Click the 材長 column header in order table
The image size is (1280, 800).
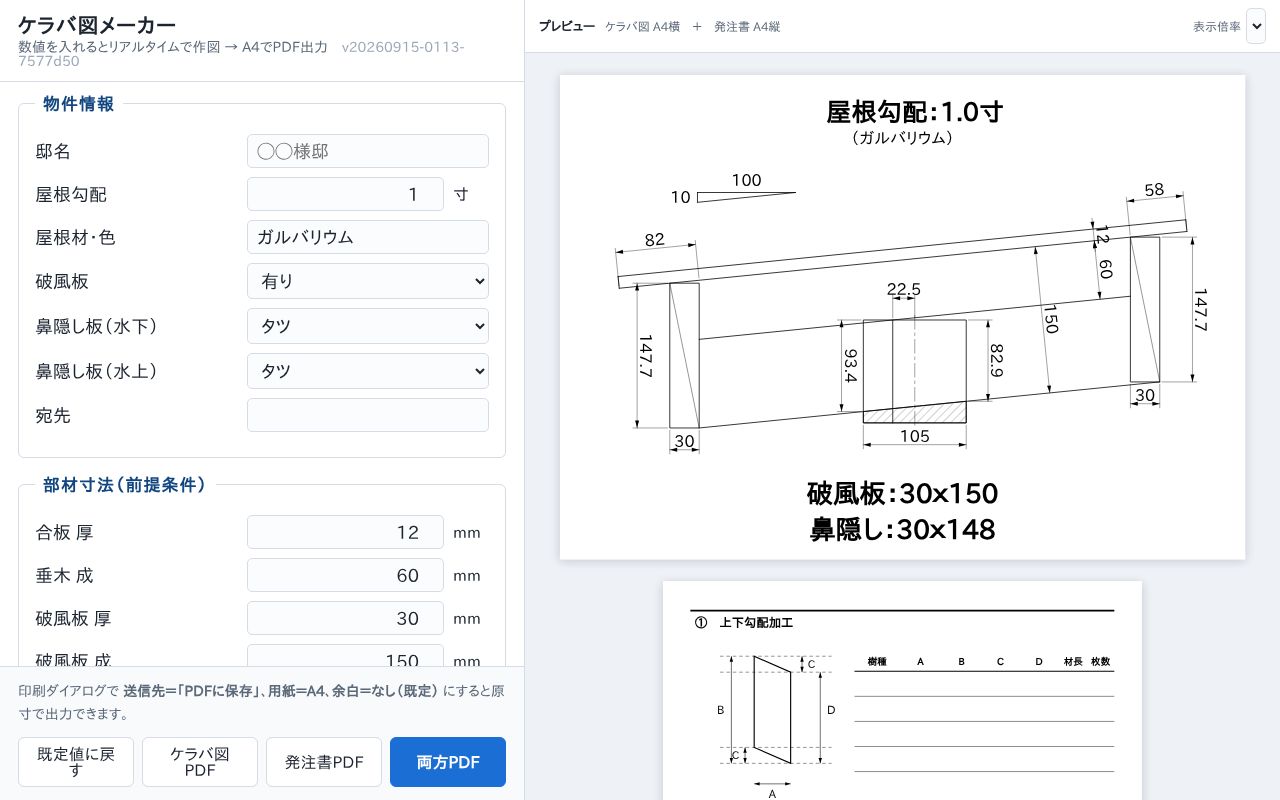tap(1073, 662)
